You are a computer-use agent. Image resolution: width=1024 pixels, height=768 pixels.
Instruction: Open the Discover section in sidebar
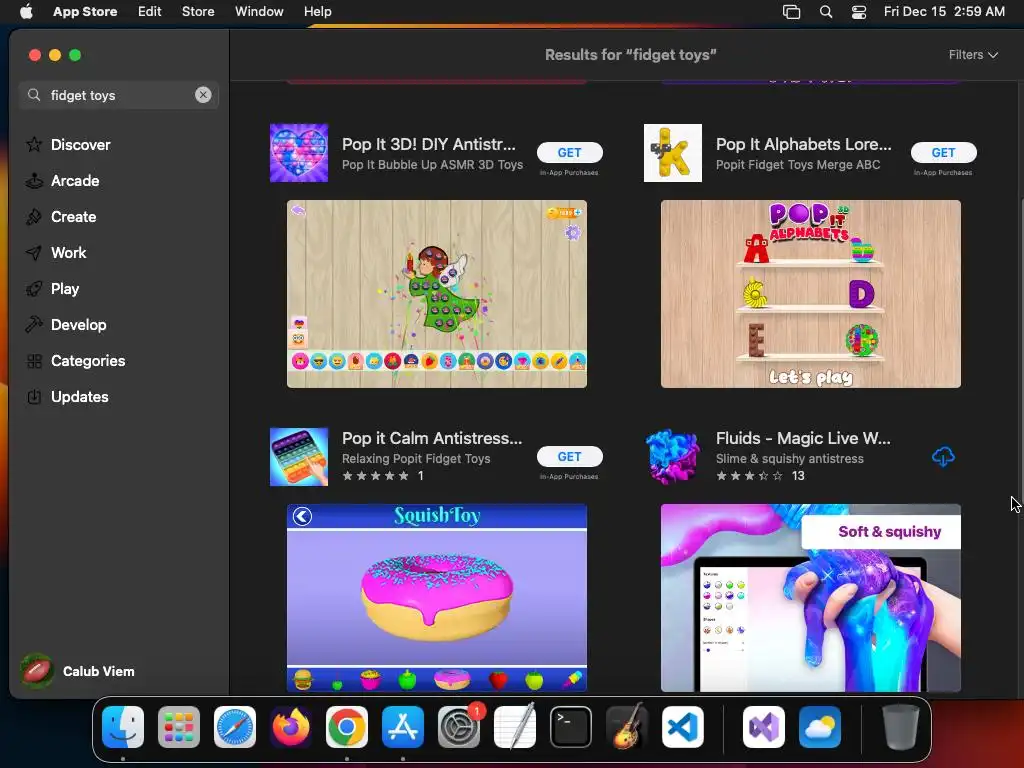[x=68, y=144]
